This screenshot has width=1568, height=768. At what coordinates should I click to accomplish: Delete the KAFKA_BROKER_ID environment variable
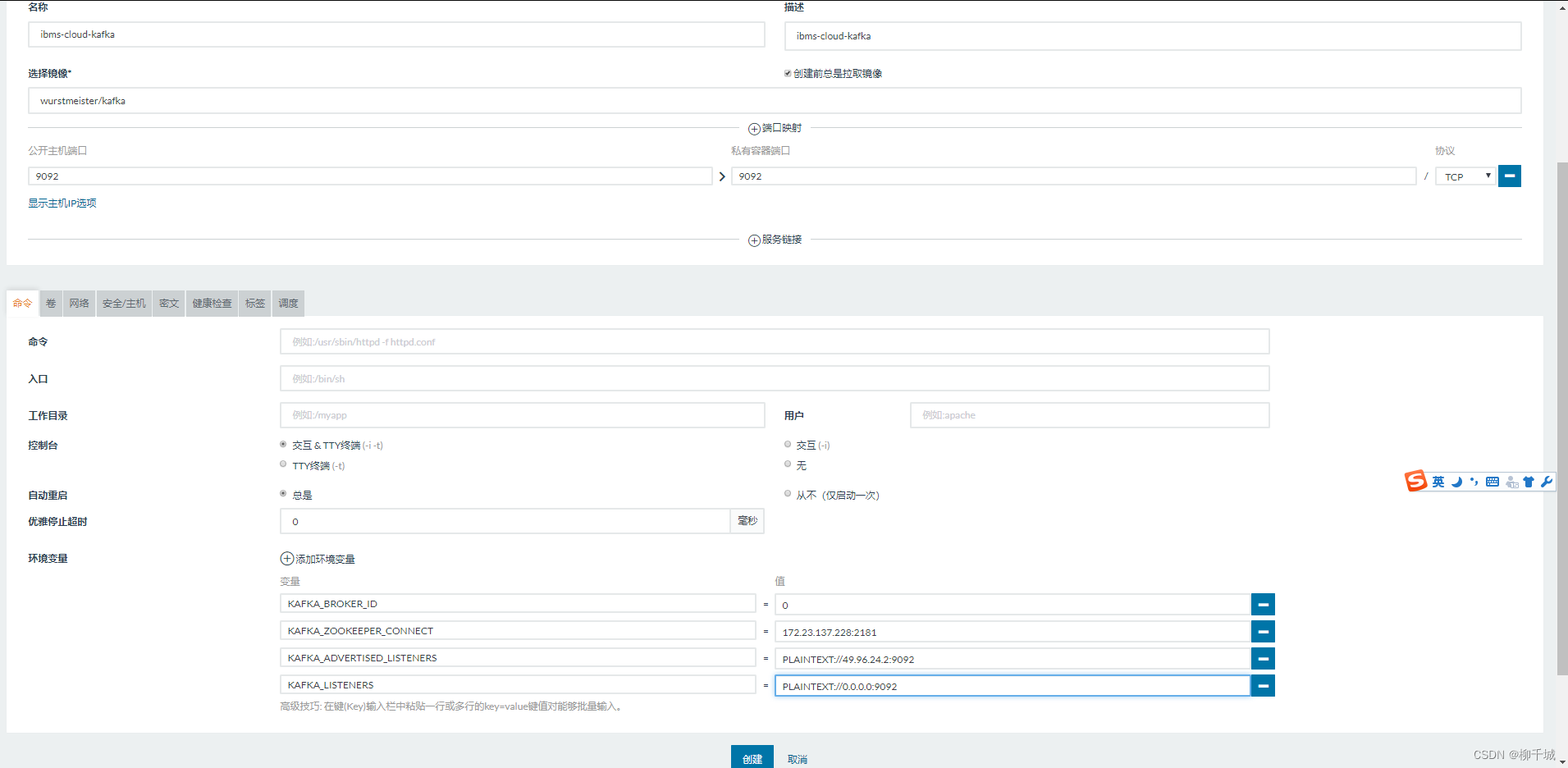1263,605
